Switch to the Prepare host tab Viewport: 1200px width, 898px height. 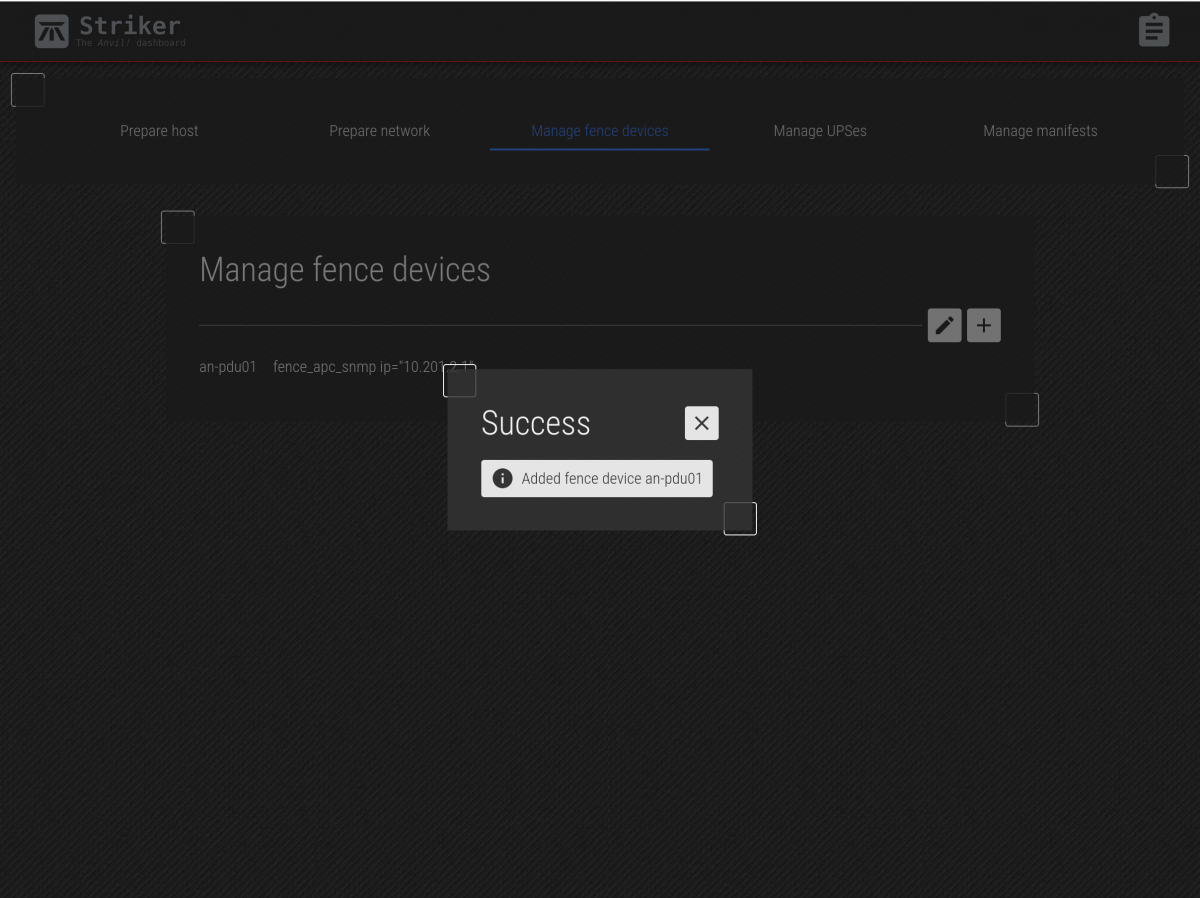coord(159,131)
